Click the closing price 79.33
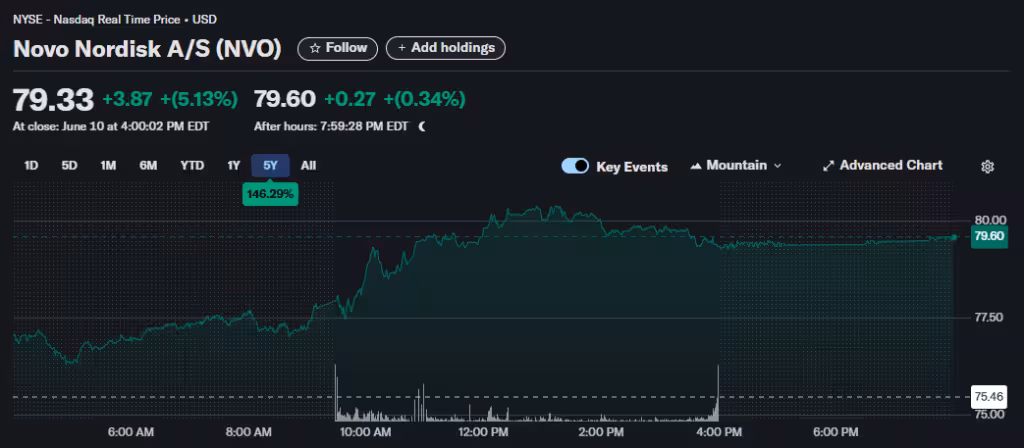 pos(54,99)
